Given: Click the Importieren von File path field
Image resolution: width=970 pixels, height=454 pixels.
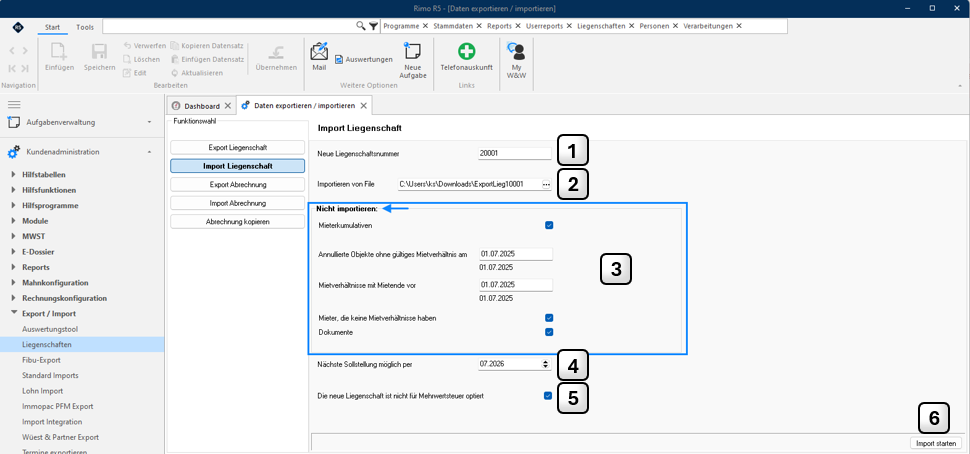Looking at the screenshot, I should click(469, 184).
